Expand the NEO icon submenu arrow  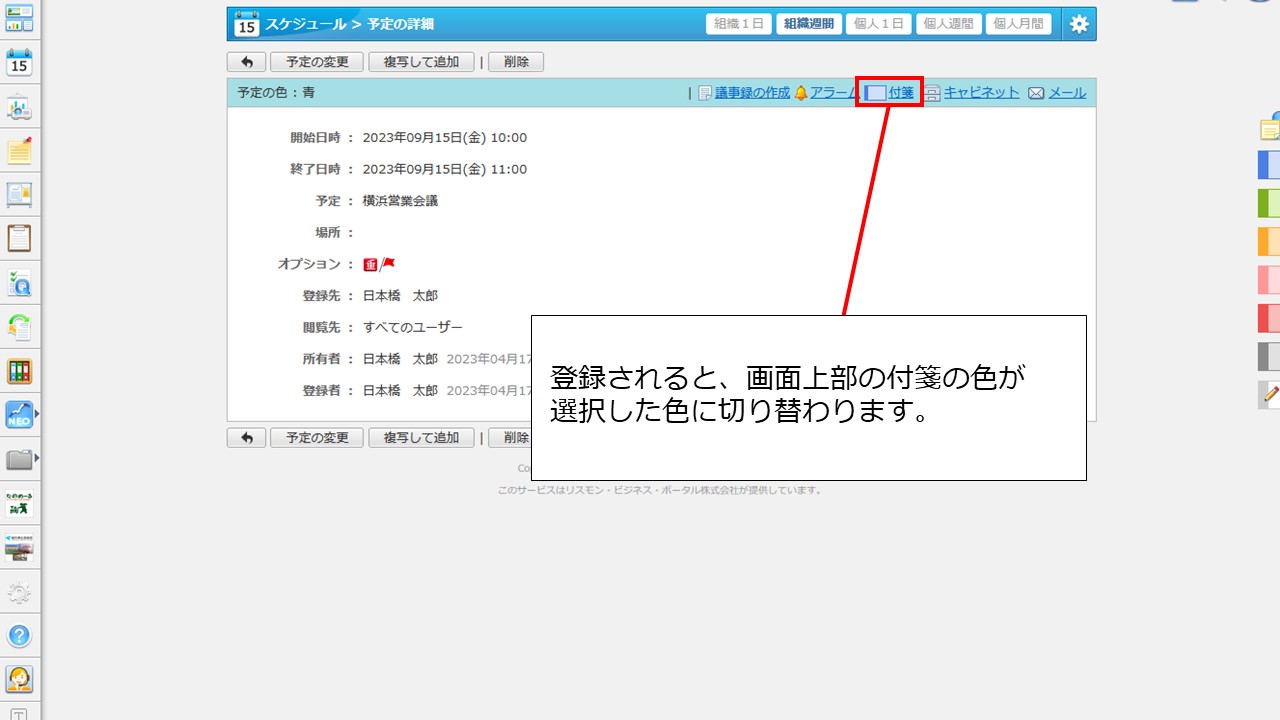(x=37, y=414)
